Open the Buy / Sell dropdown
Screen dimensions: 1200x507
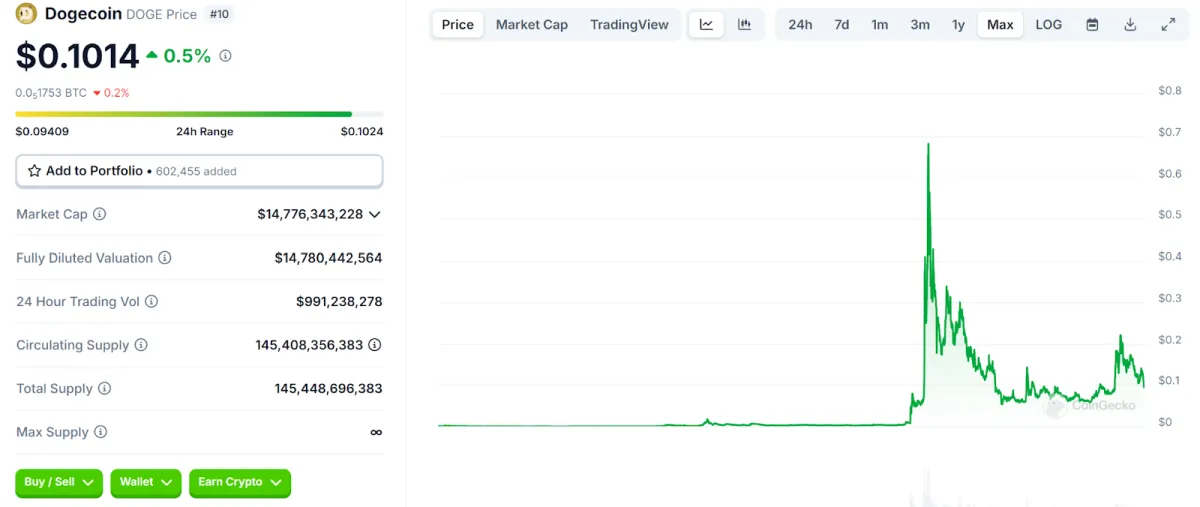[x=59, y=483]
